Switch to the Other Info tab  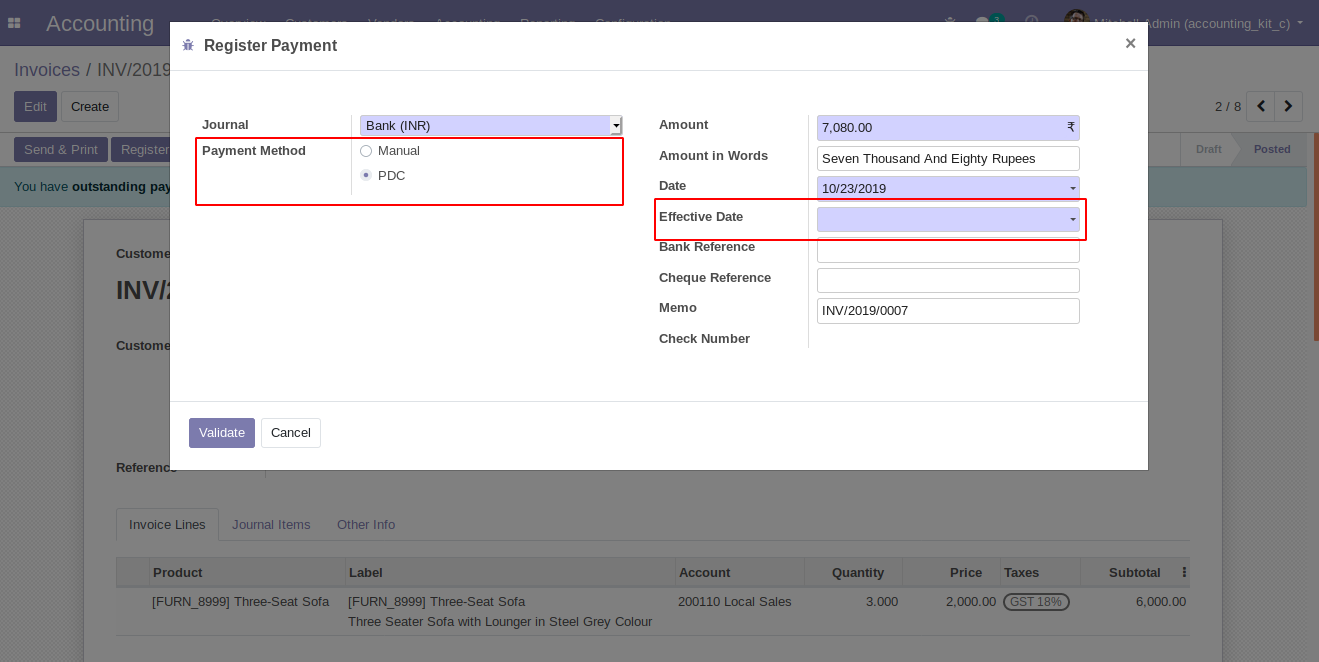(x=365, y=525)
